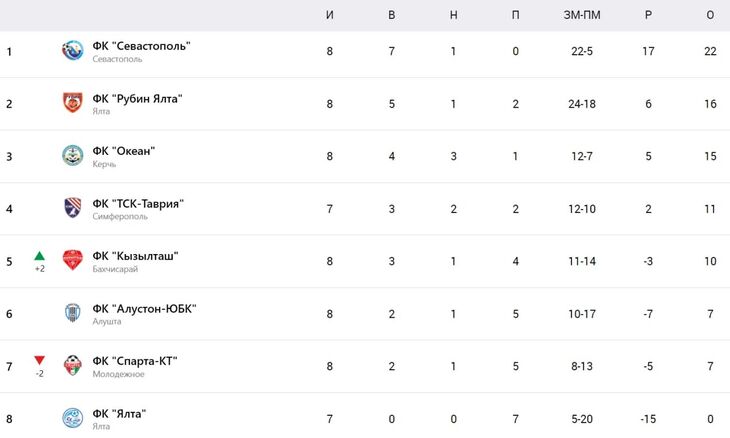
Task: Click the Kyzyltash red club logo
Action: pos(72,260)
